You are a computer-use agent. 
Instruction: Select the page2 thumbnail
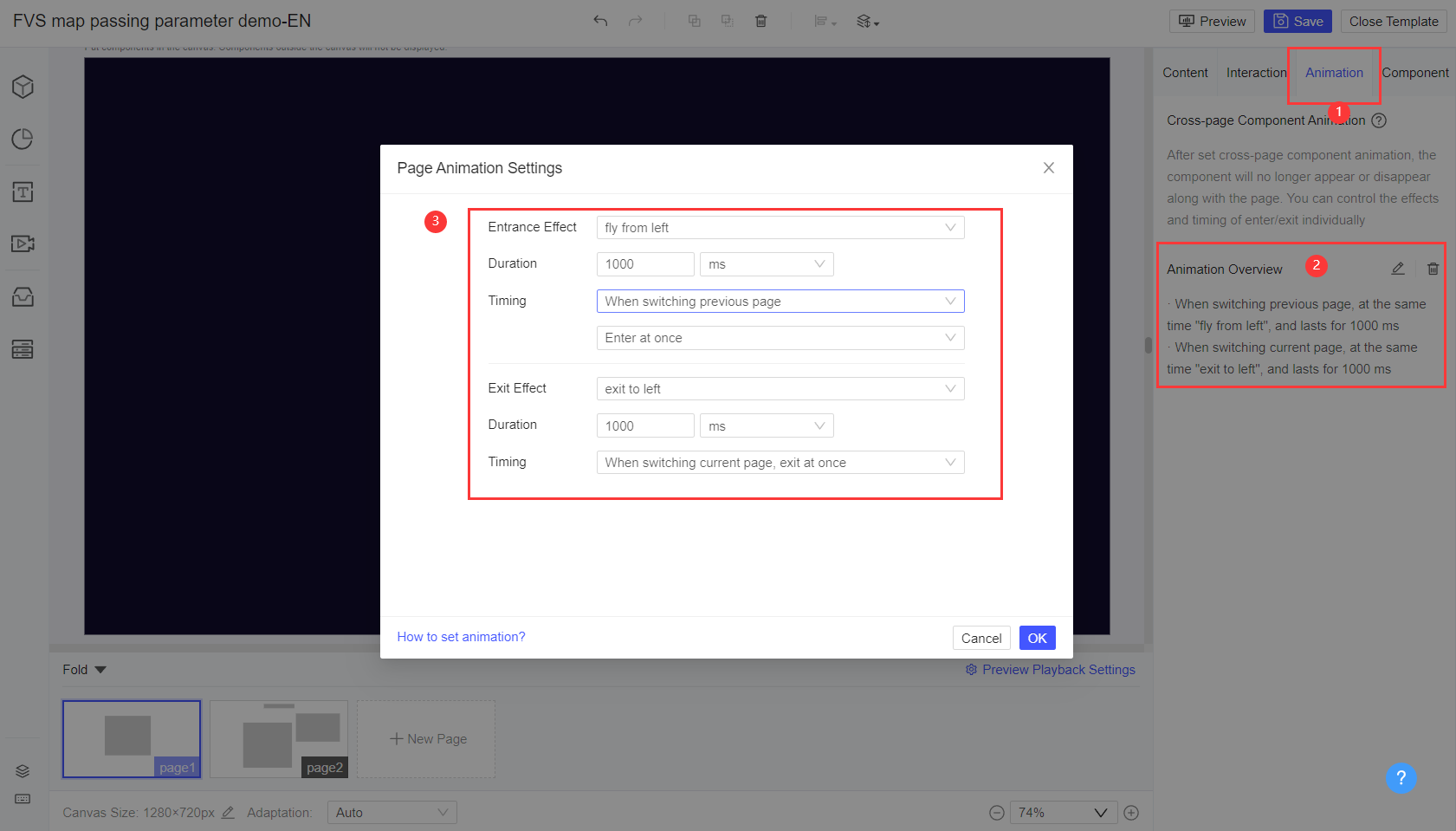coord(278,738)
